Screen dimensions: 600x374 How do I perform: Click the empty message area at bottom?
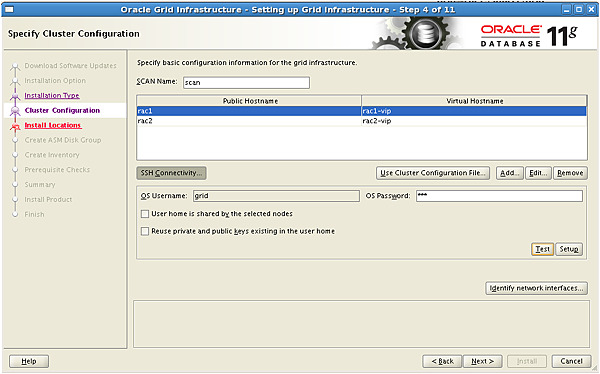(362, 324)
